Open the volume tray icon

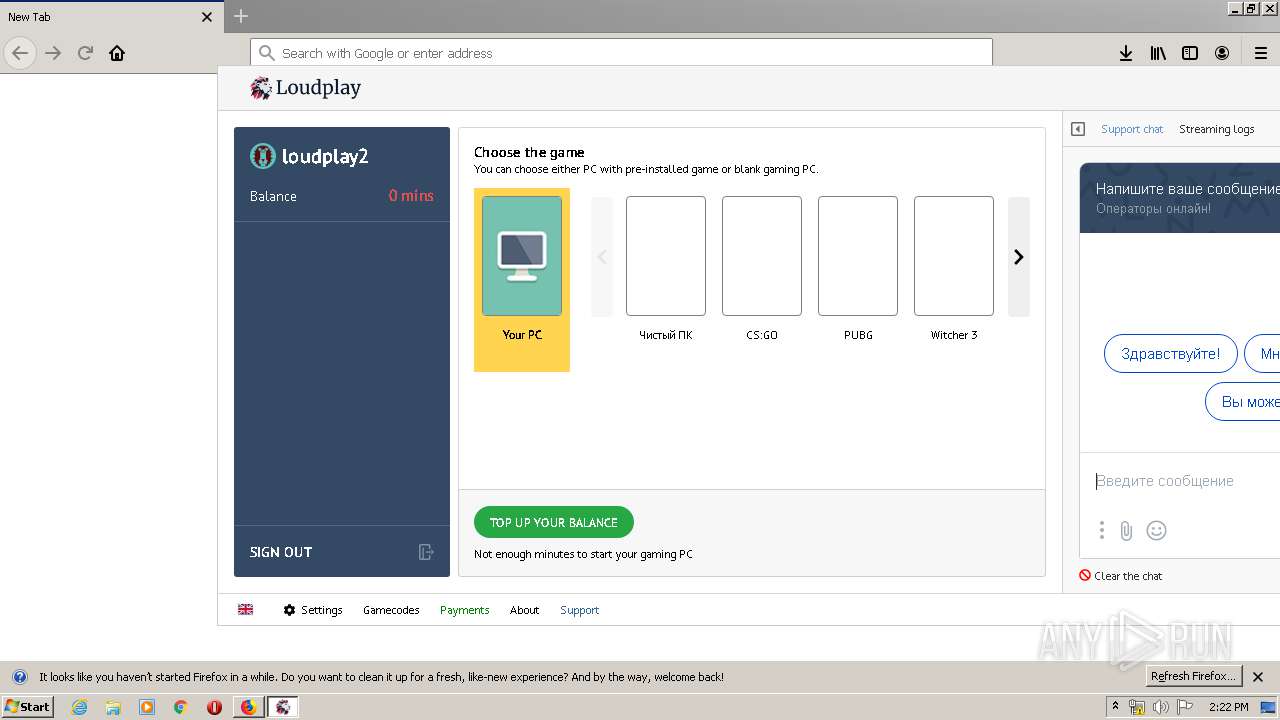(x=1161, y=707)
